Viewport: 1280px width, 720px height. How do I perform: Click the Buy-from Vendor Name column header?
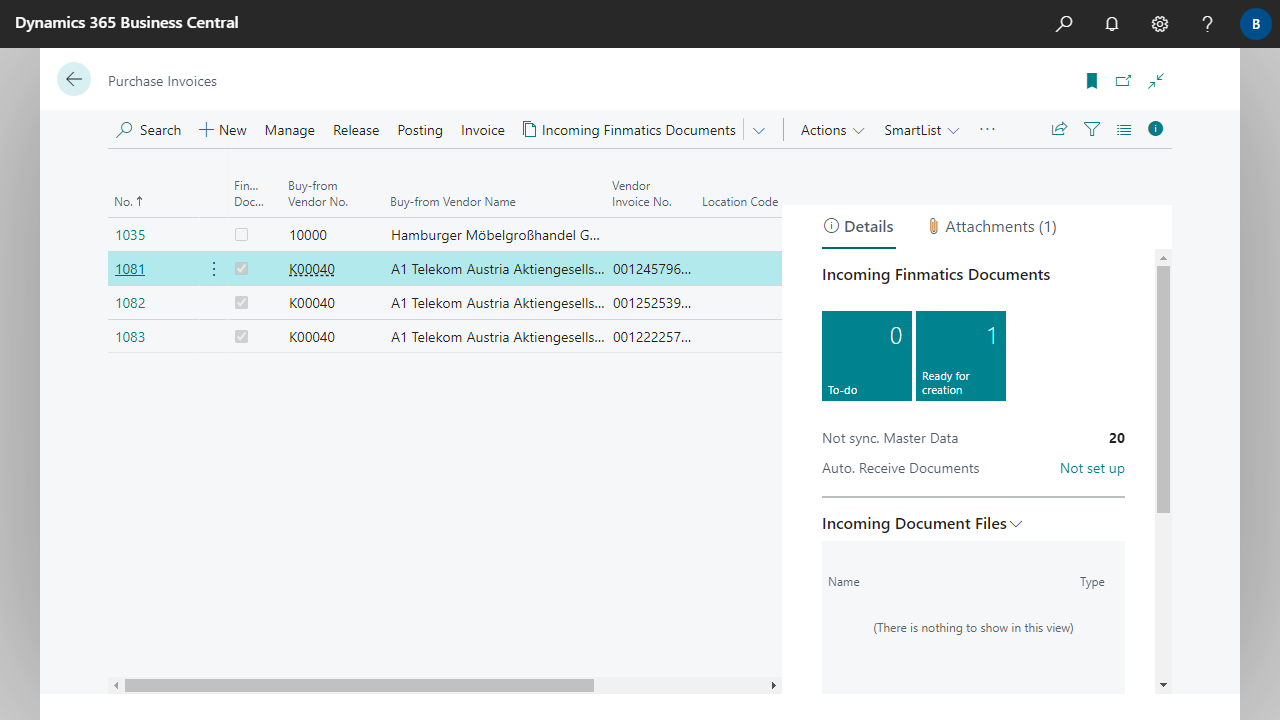[453, 201]
